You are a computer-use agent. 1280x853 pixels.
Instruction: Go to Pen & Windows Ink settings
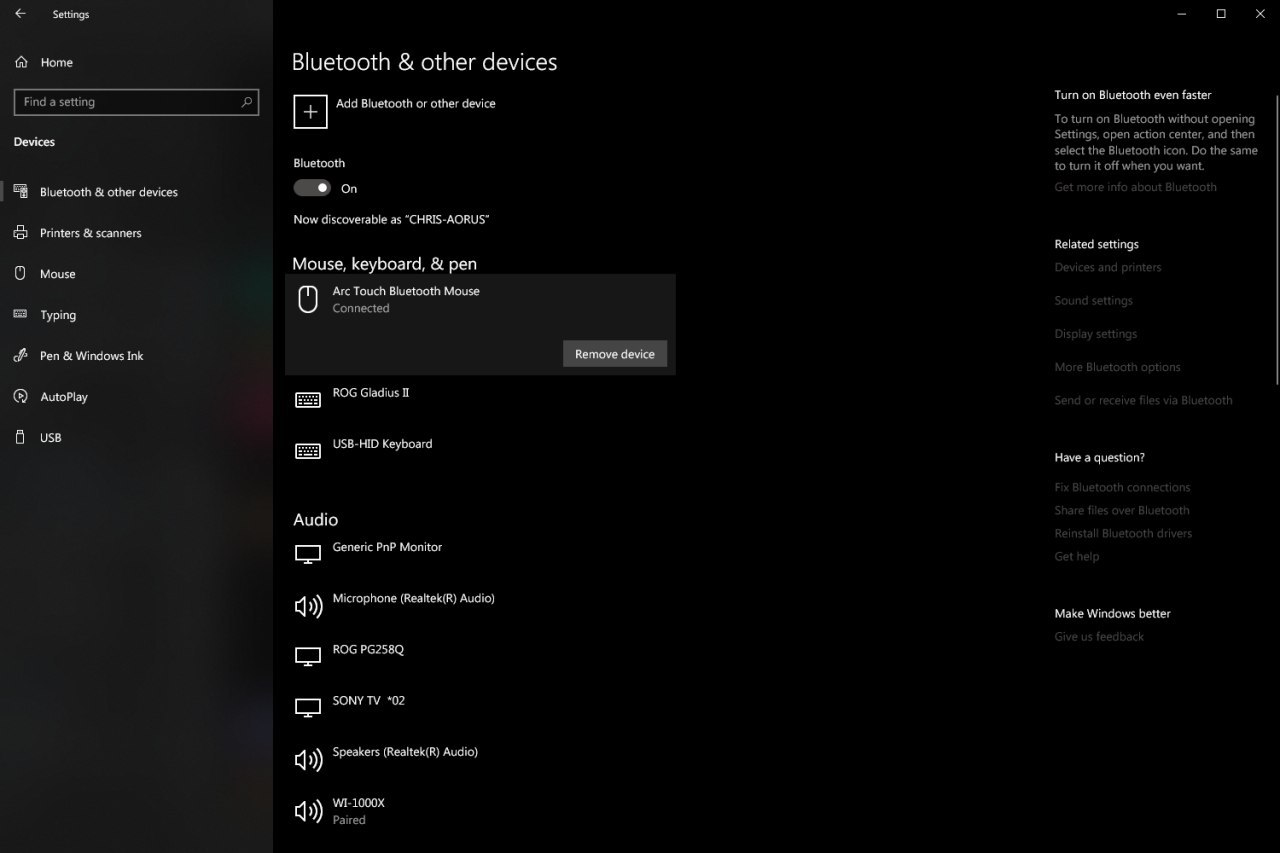click(91, 356)
